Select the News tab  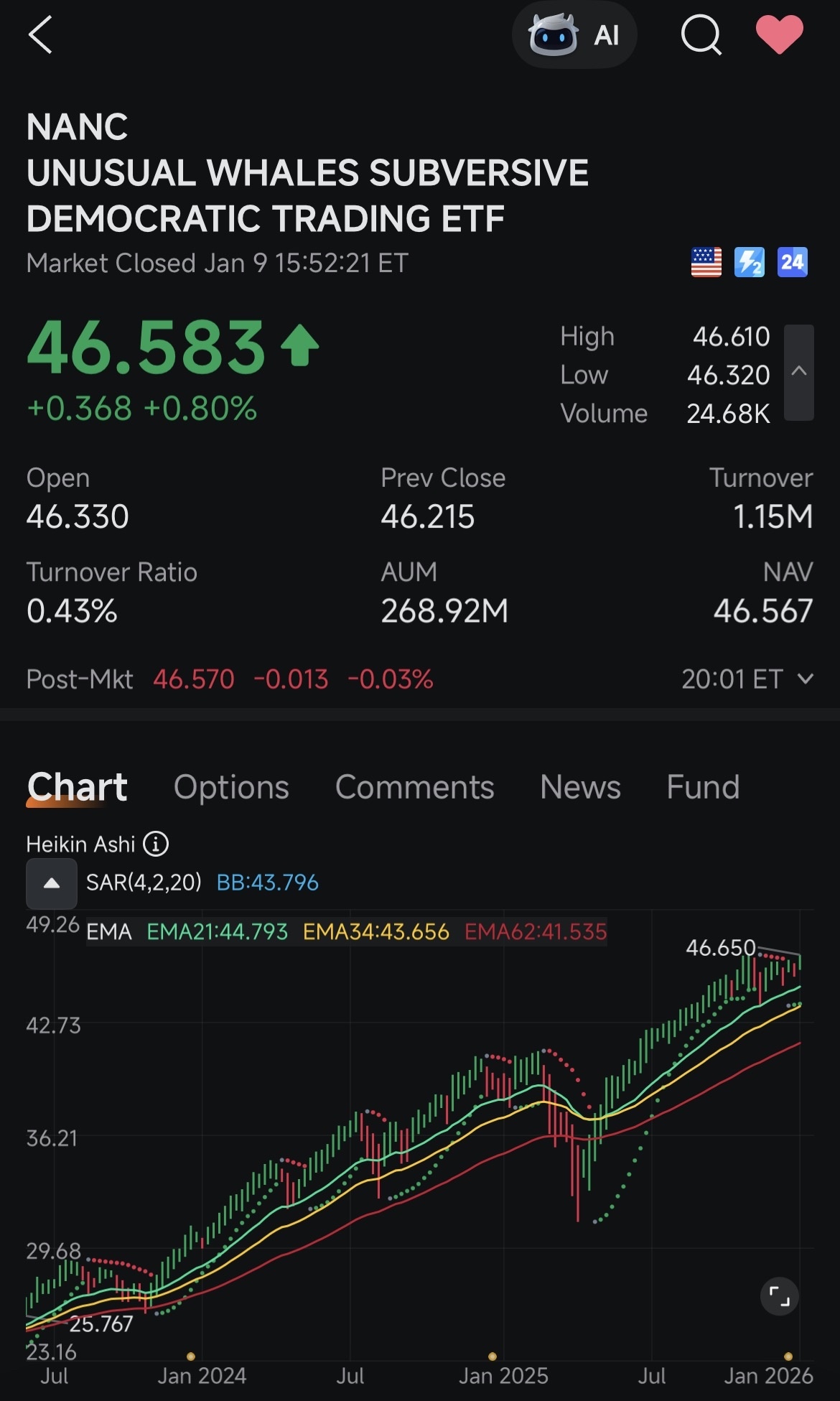click(x=580, y=787)
